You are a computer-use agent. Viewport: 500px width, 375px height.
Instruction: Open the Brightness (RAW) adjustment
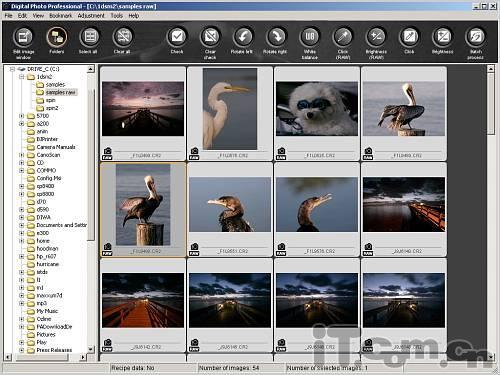(x=376, y=37)
